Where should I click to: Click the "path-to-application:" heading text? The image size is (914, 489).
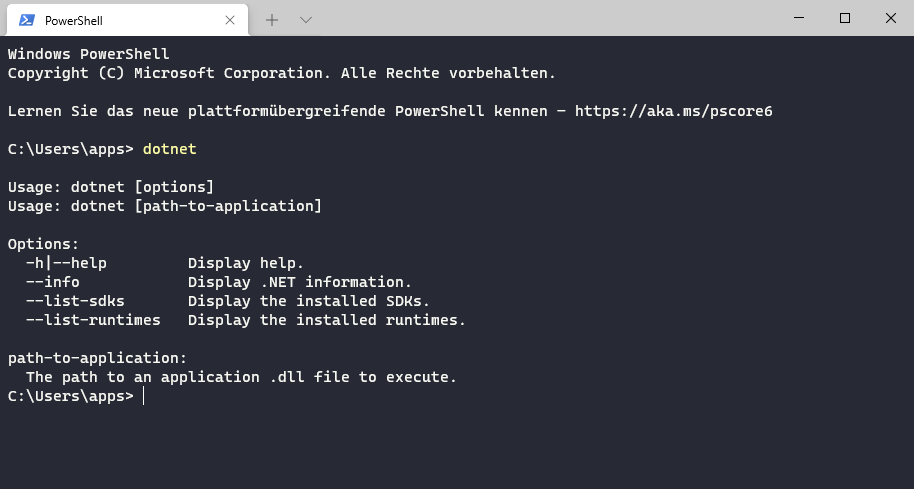97,358
